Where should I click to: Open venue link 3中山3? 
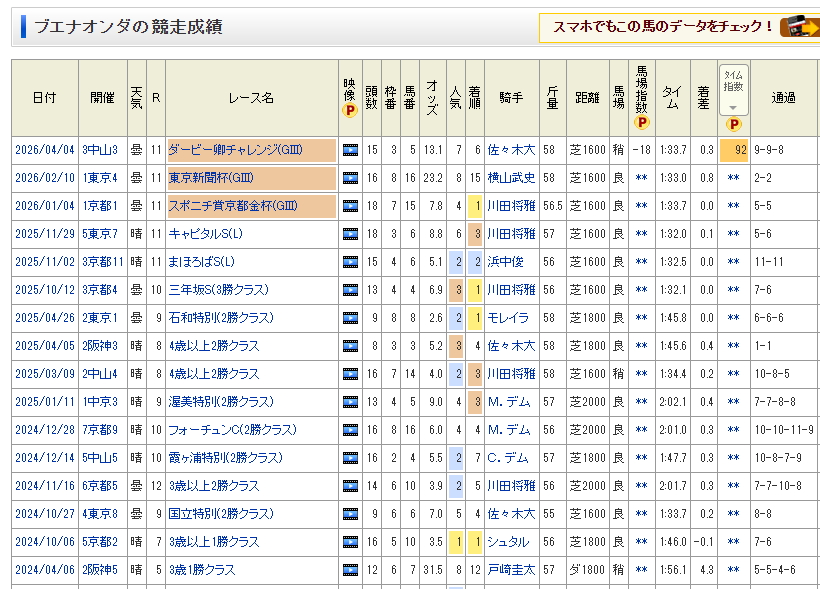[x=100, y=150]
